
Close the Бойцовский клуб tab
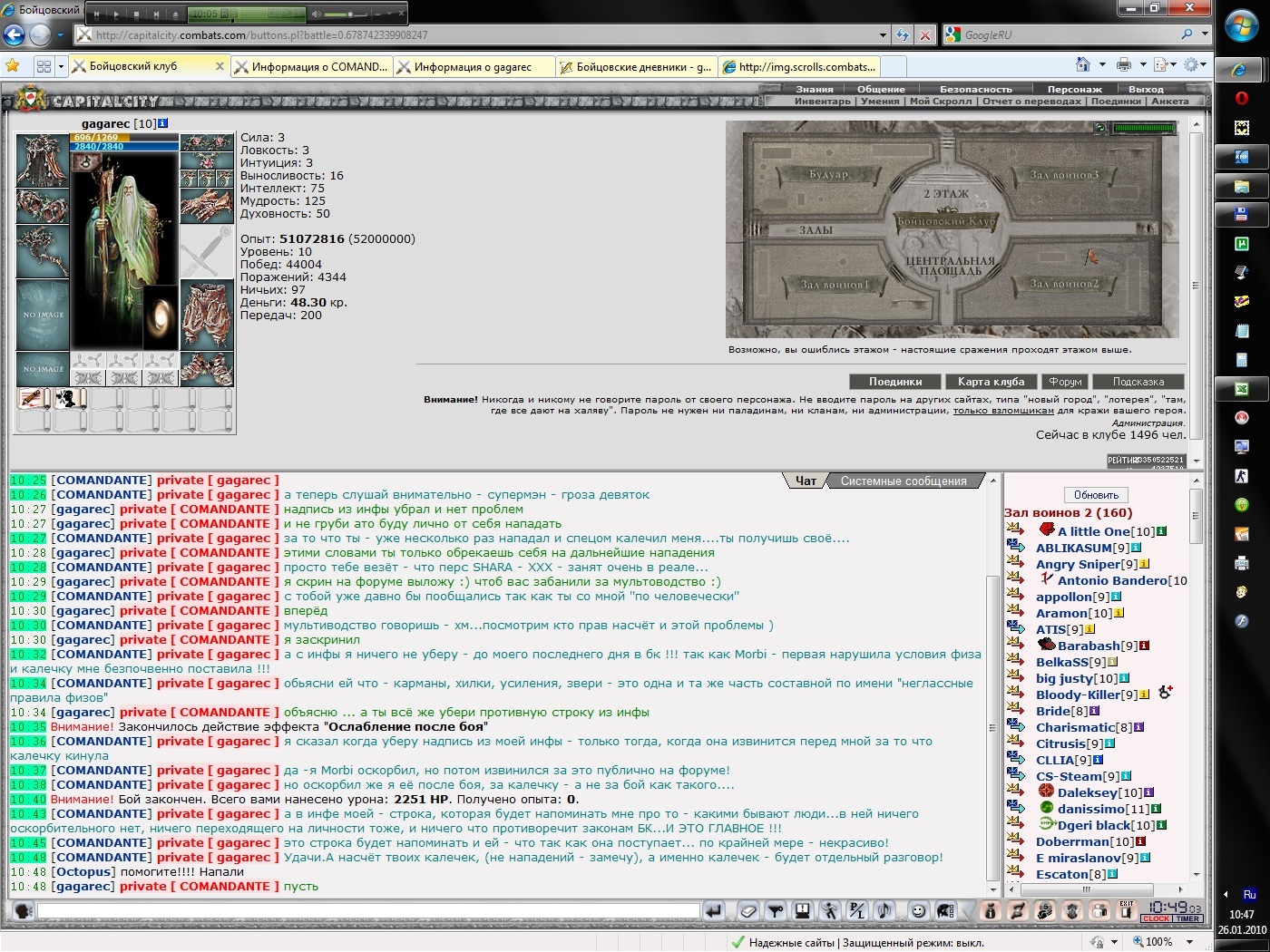[x=220, y=66]
